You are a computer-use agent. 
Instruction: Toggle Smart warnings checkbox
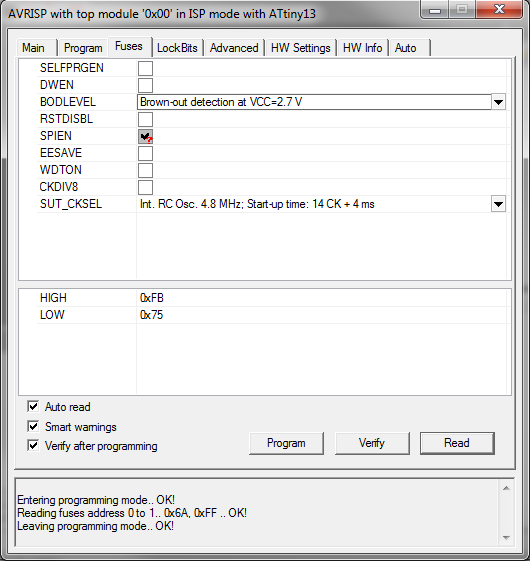pyautogui.click(x=33, y=426)
